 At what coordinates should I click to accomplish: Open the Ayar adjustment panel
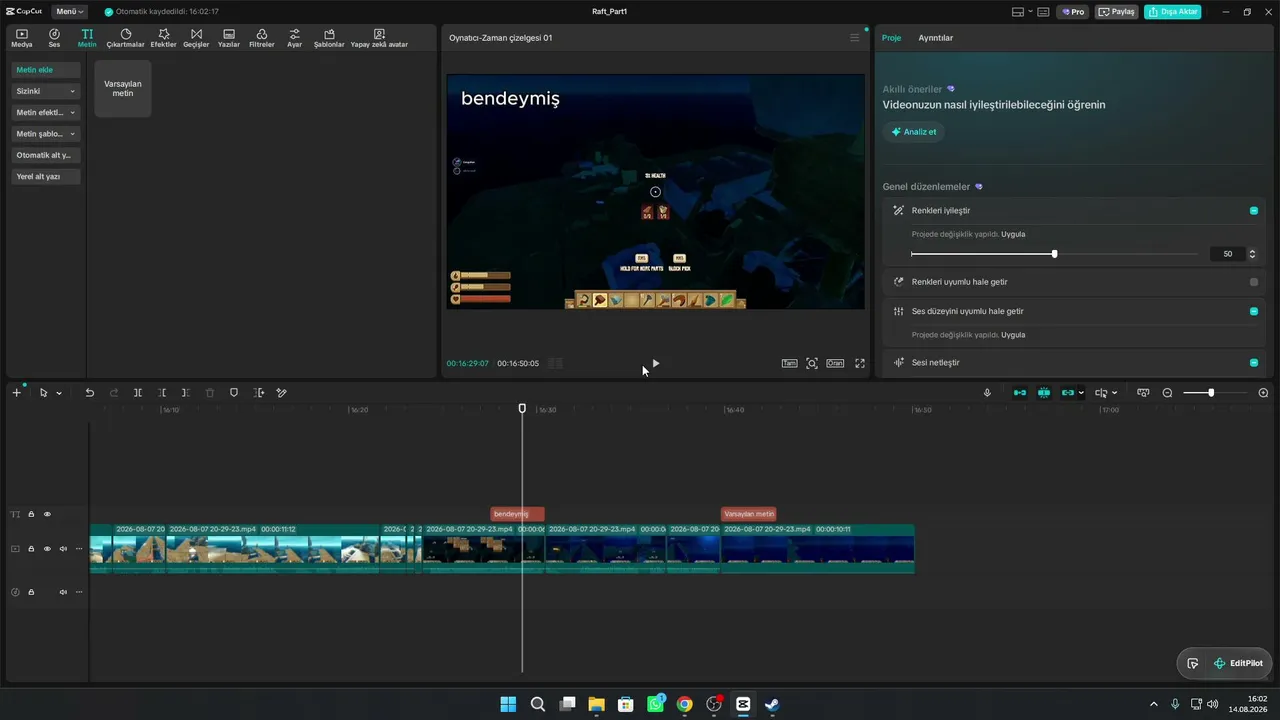pyautogui.click(x=294, y=38)
